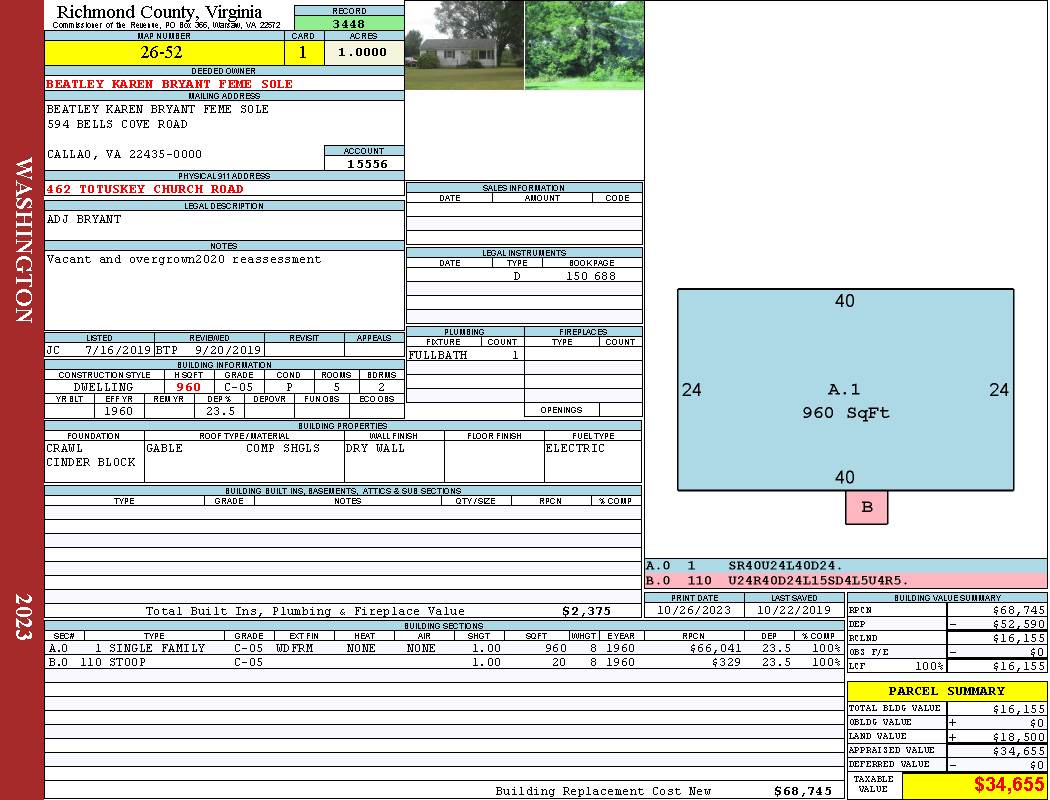Viewport: 1050px width, 800px height.
Task: Click the notes text about vacant property
Action: tap(184, 259)
